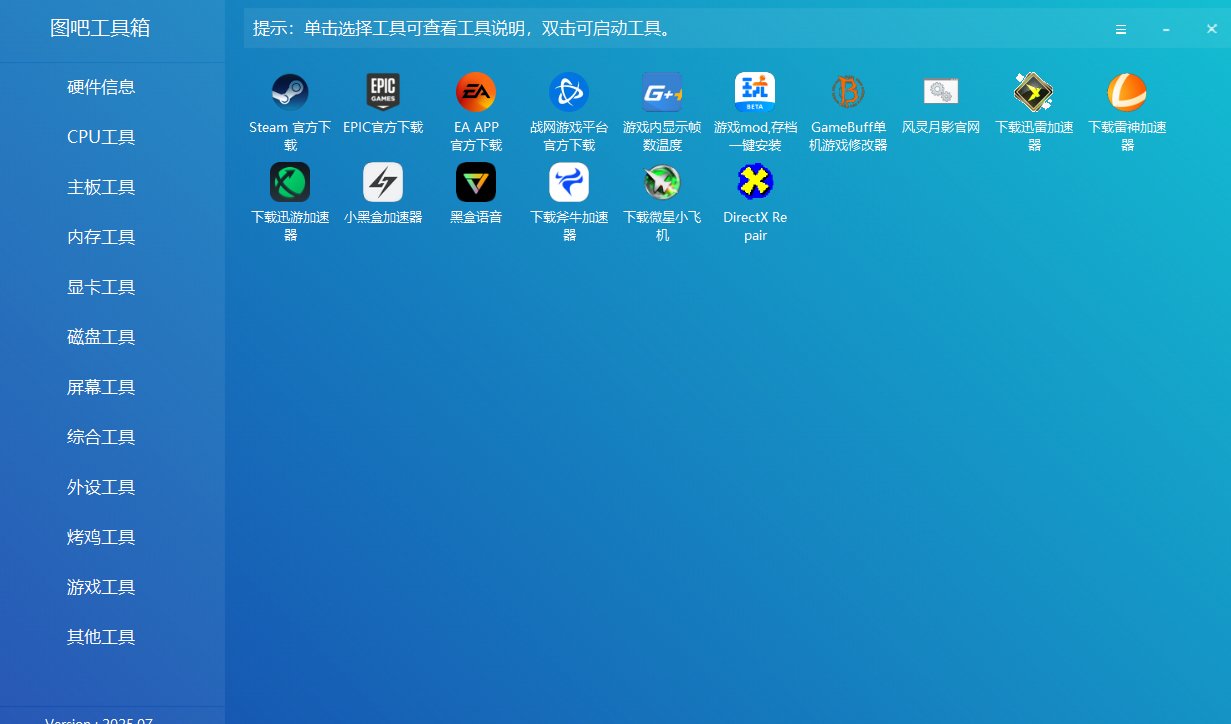The image size is (1231, 724).
Task: Select the 下载斧牛加速器 icon
Action: point(569,182)
